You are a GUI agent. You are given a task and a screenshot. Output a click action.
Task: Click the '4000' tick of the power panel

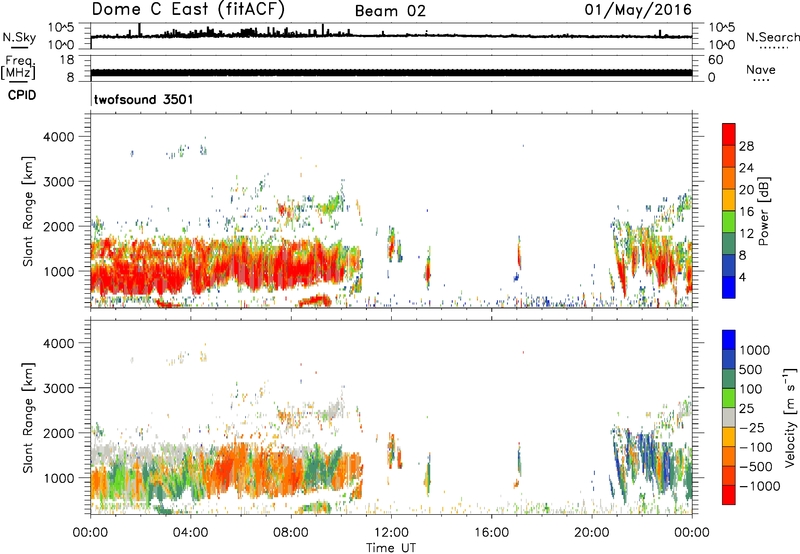click(58, 137)
